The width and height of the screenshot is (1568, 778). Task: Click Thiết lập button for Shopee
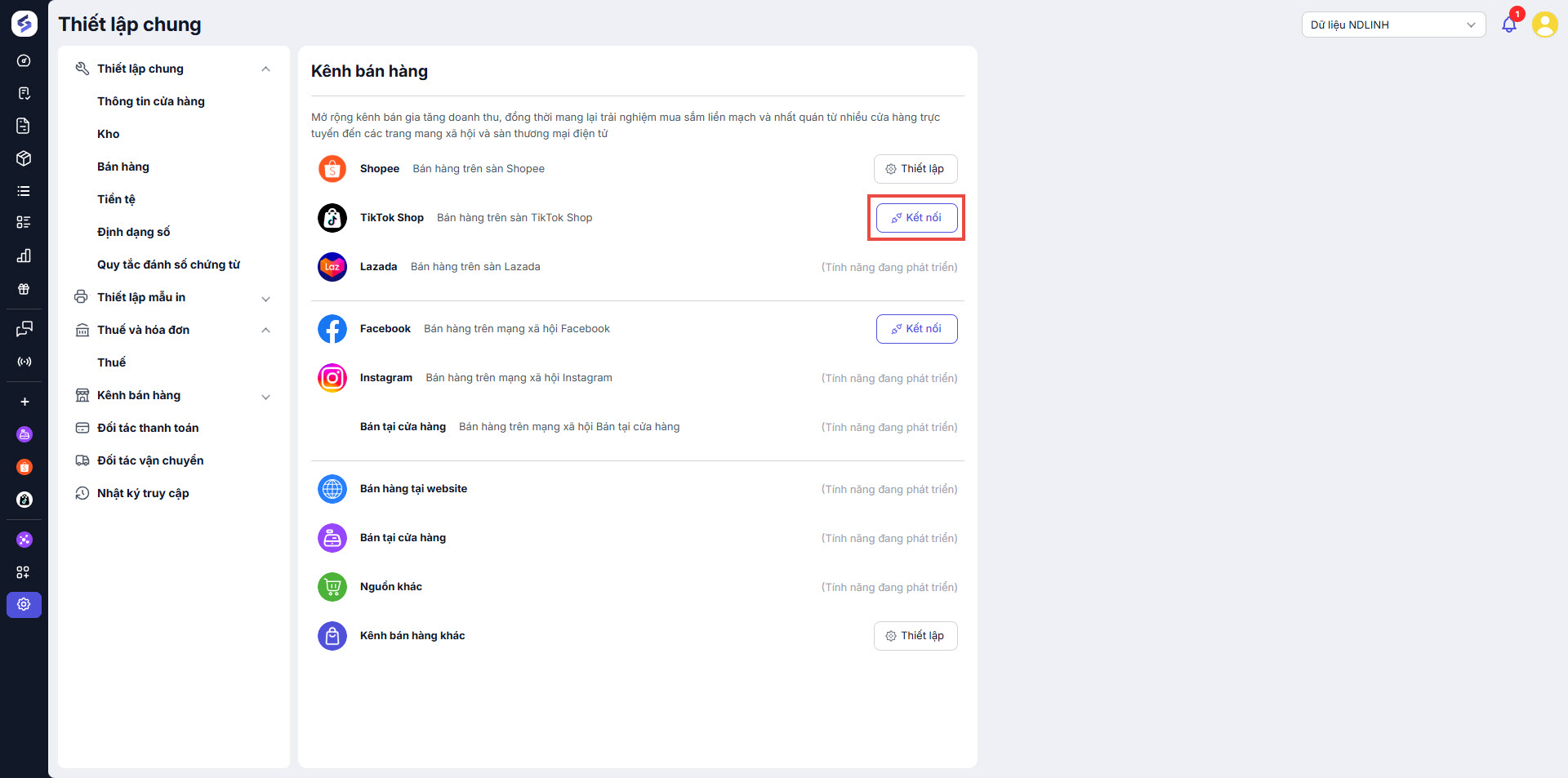pyautogui.click(x=915, y=169)
